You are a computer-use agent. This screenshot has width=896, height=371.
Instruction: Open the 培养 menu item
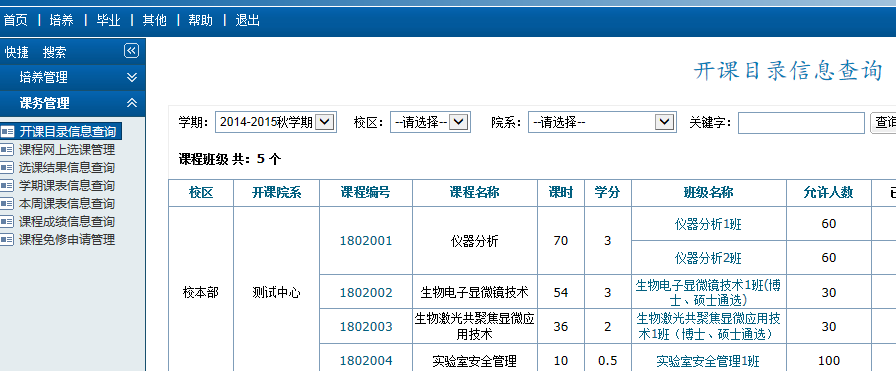pos(62,21)
